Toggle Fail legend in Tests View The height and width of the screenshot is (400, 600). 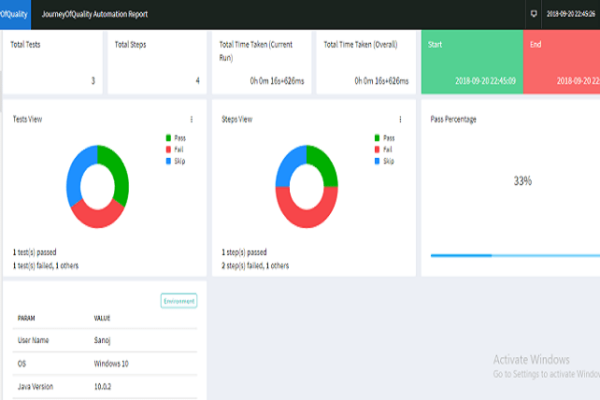click(174, 149)
